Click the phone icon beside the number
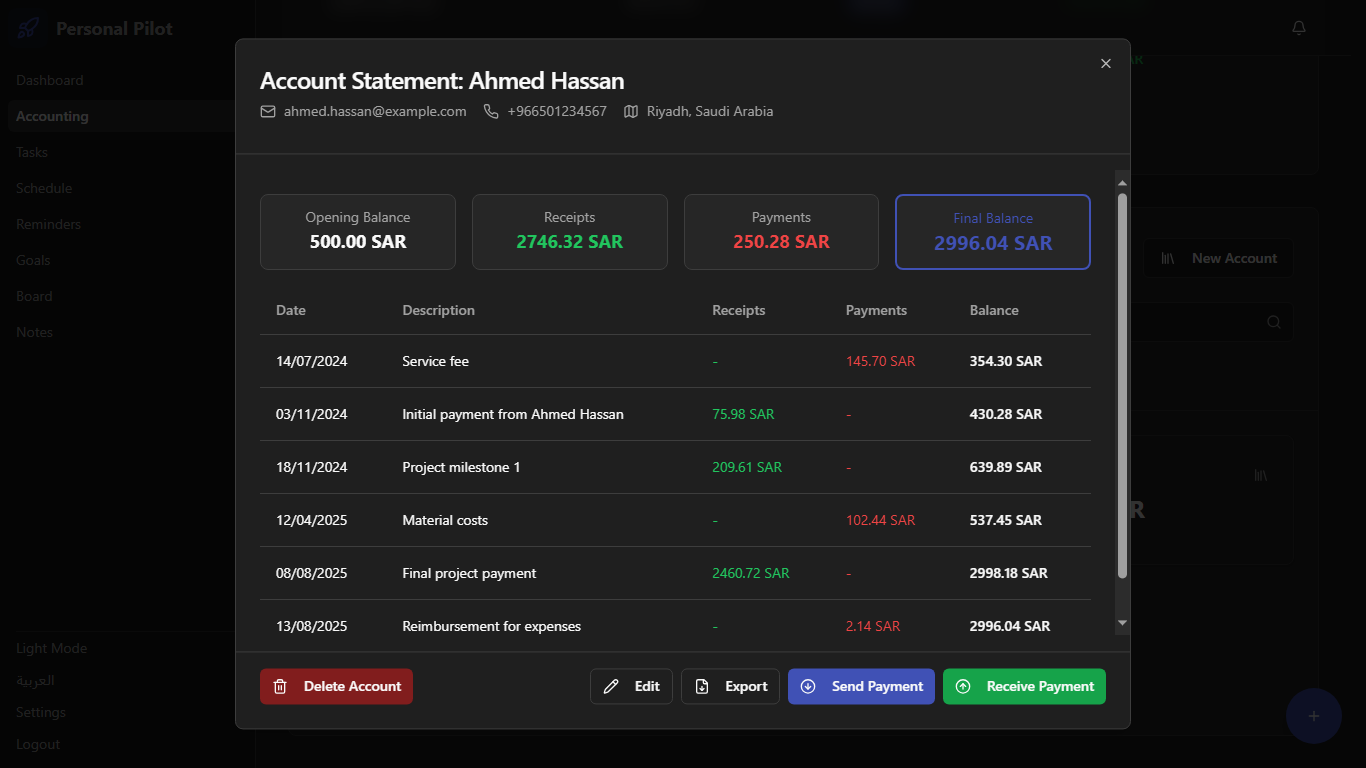The image size is (1366, 768). (491, 112)
